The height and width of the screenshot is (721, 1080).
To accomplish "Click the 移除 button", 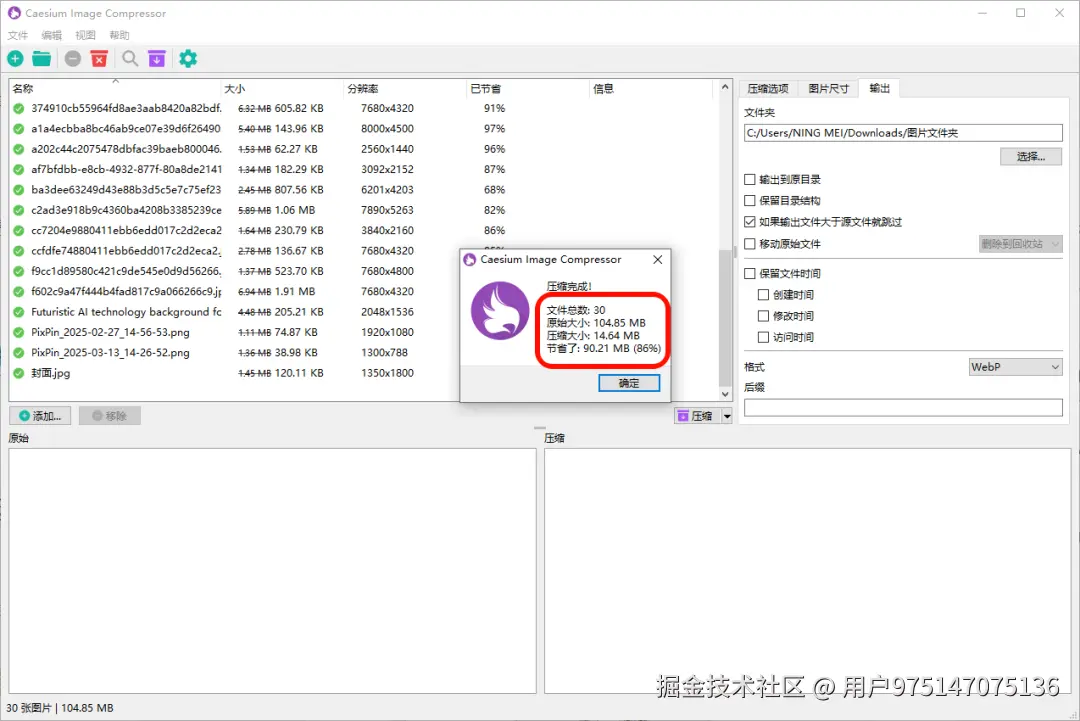I will 110,416.
